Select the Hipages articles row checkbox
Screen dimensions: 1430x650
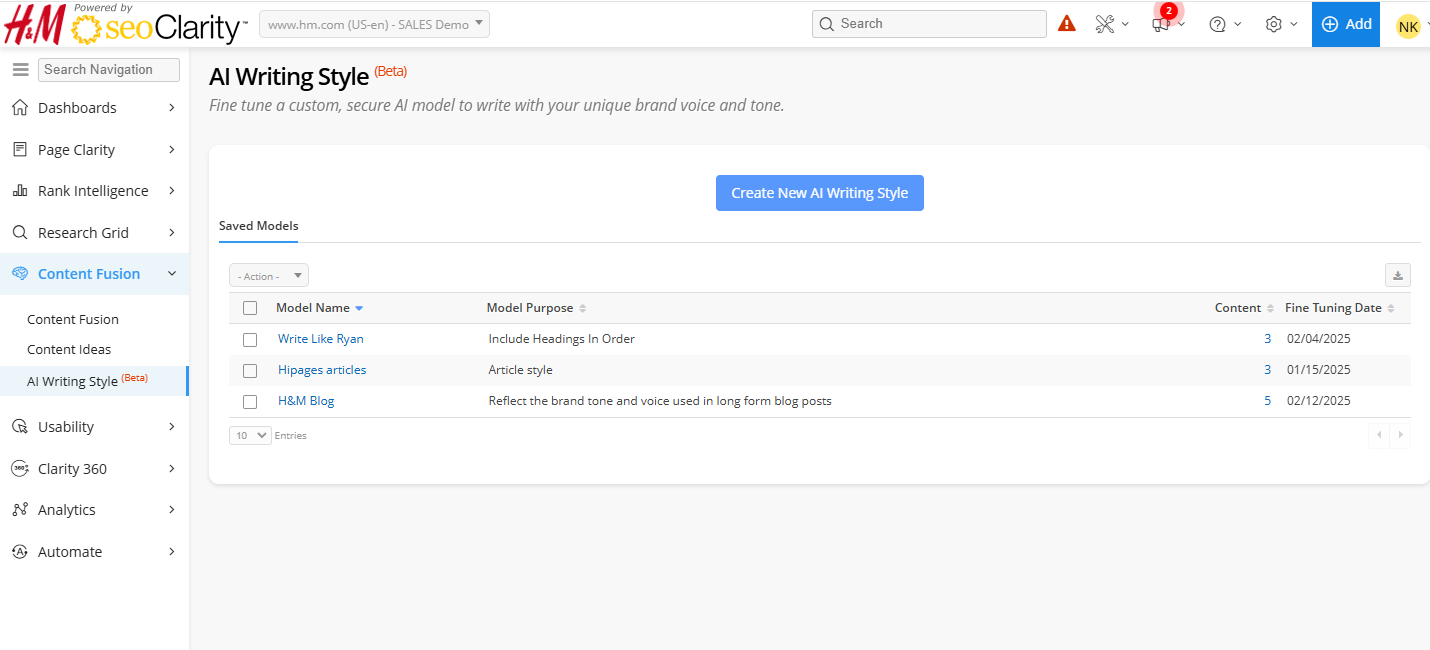250,371
